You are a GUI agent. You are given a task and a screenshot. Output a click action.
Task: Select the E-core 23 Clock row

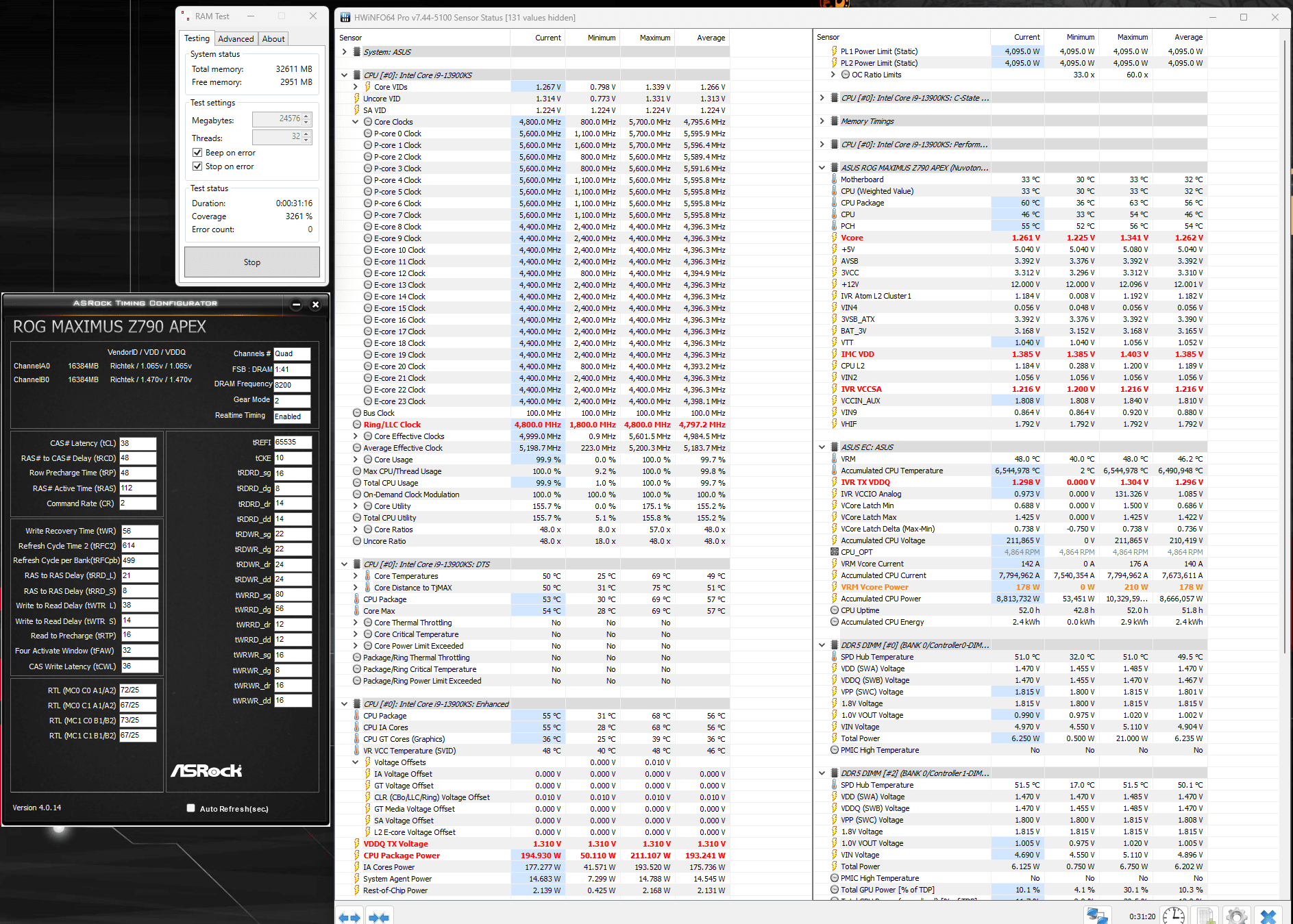click(534, 401)
